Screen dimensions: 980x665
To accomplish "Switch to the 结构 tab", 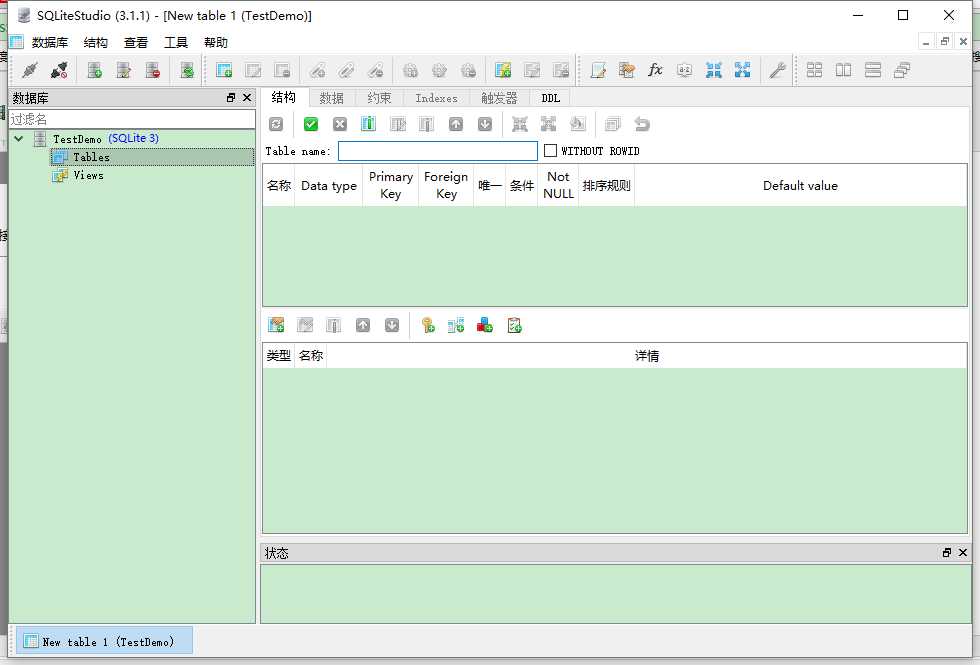I will click(x=284, y=97).
